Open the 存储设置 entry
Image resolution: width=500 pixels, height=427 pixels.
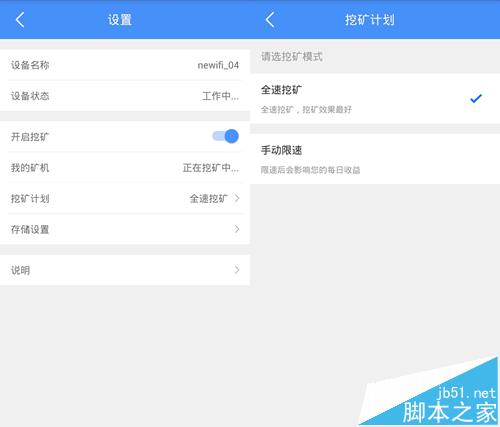pyautogui.click(x=125, y=229)
